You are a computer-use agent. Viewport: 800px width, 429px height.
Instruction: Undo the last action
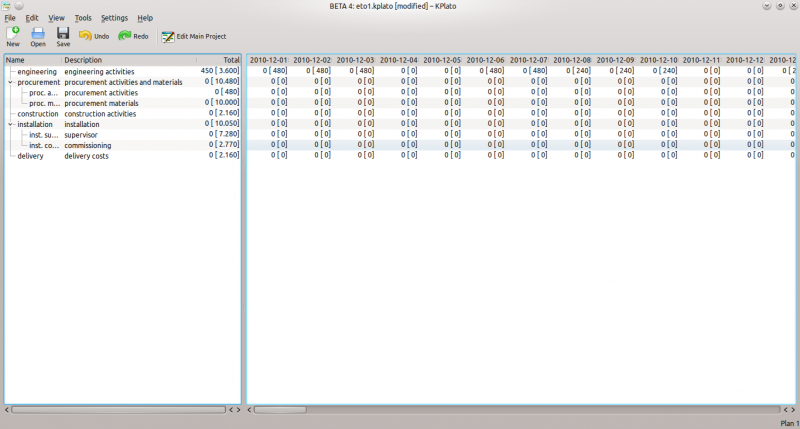point(86,36)
